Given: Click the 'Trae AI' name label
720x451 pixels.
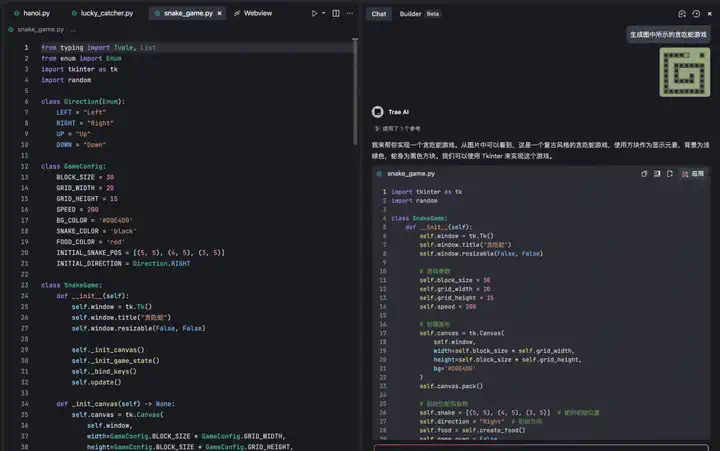Looking at the screenshot, I should coord(398,112).
